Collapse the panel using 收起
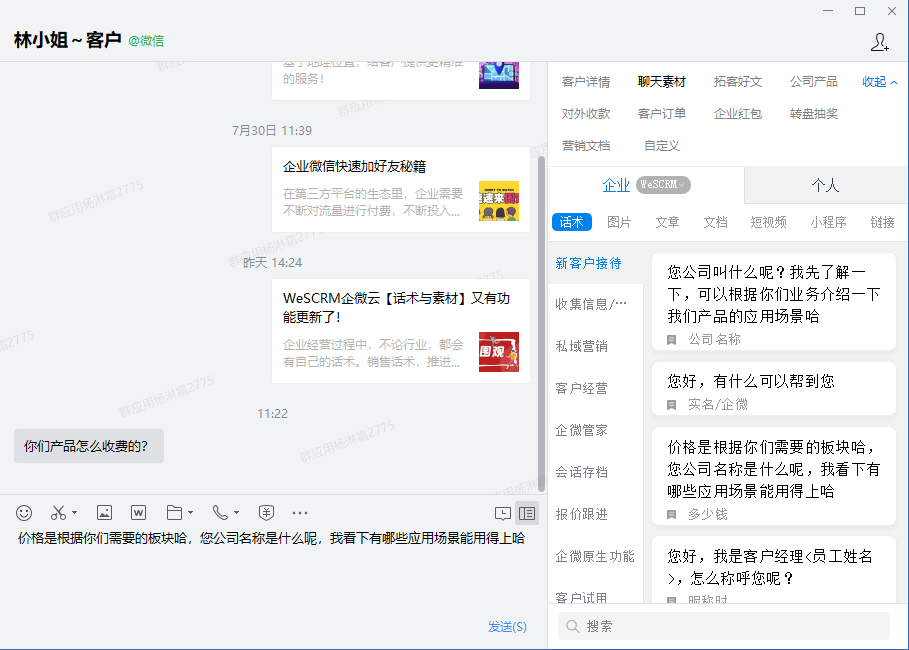The height and width of the screenshot is (650, 909). (x=880, y=82)
